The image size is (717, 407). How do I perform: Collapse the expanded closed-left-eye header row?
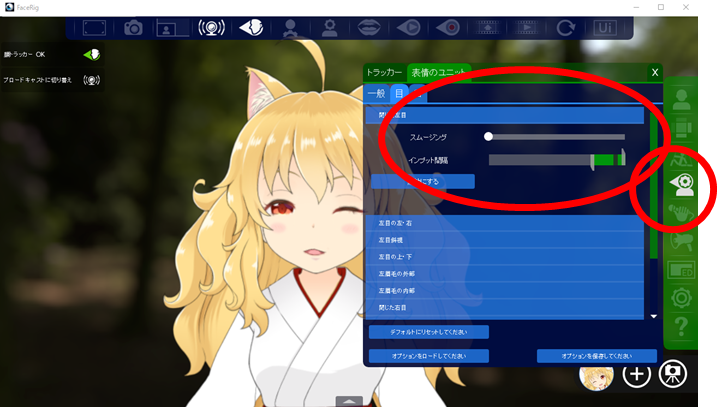pyautogui.click(x=504, y=115)
